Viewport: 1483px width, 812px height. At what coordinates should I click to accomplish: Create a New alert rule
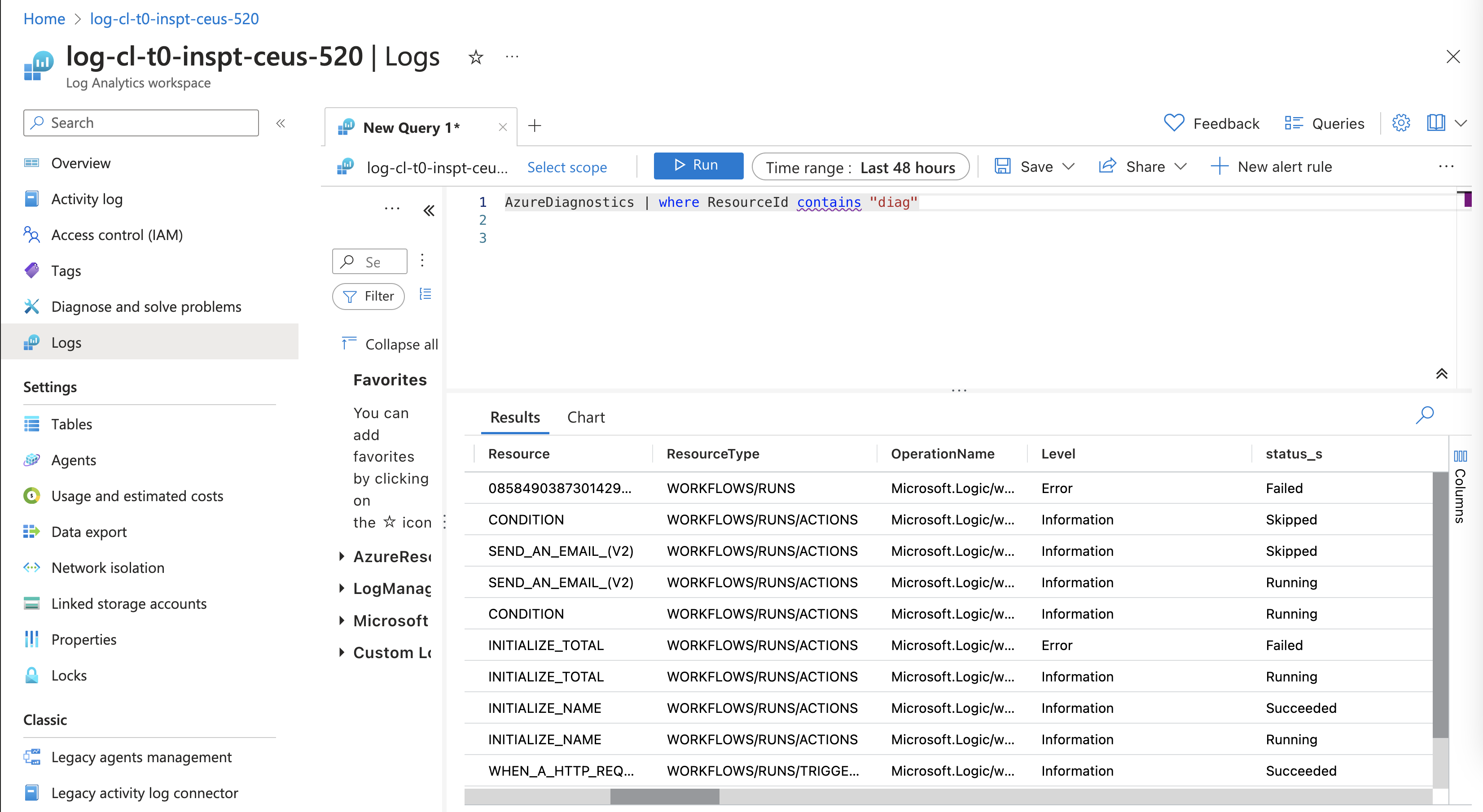1271,166
